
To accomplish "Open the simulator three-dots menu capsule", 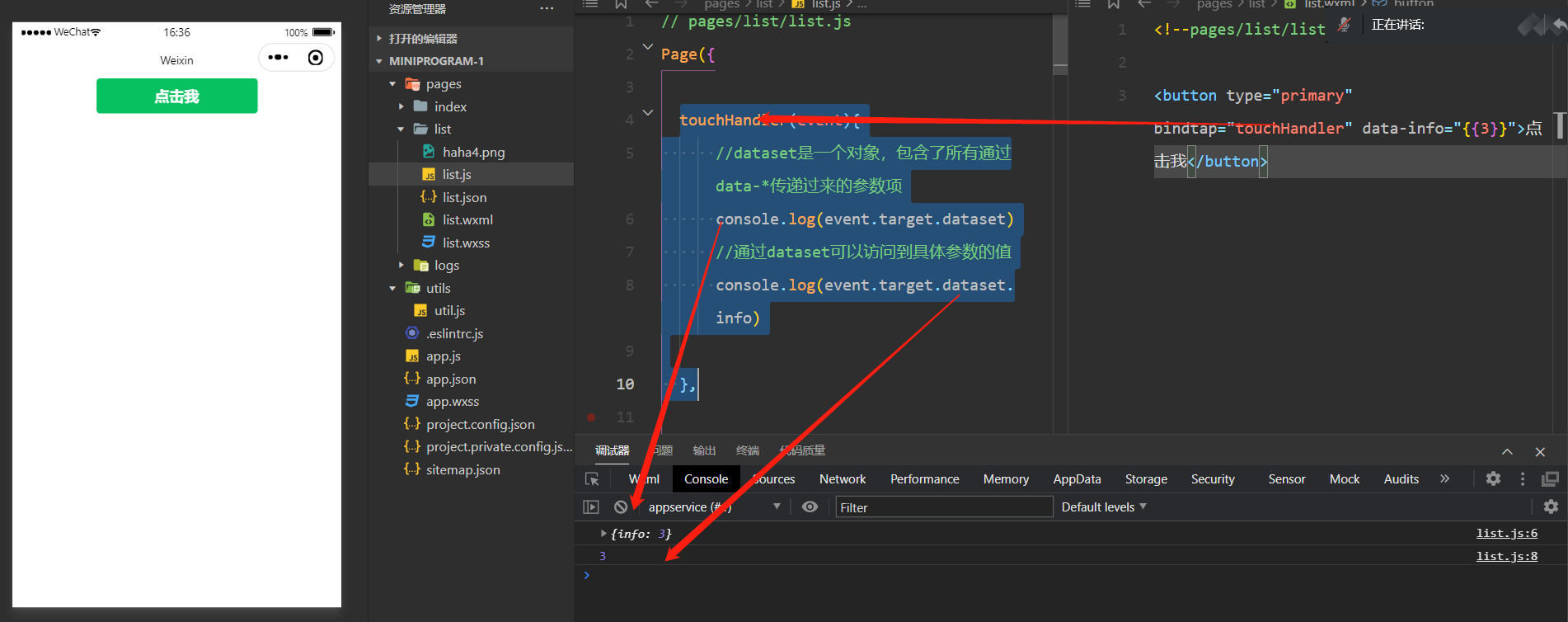I will click(x=279, y=58).
